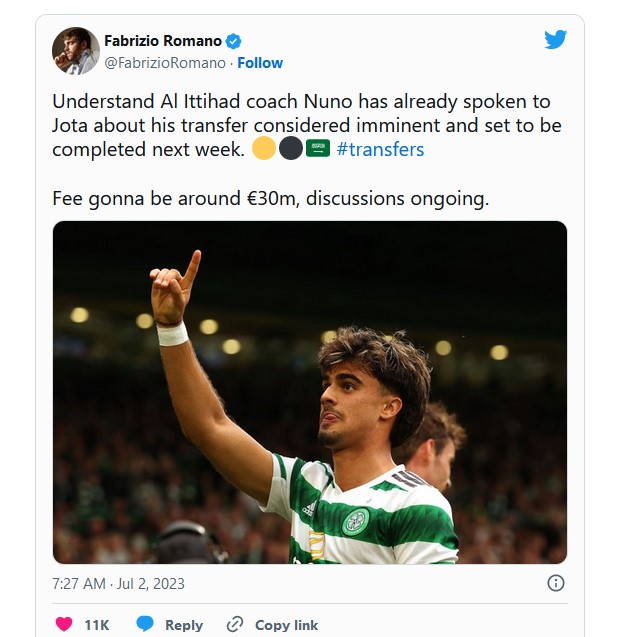Open the 7:27 AM · Jul 2, 2023 timestamp
This screenshot has height=637, width=632.
[x=118, y=584]
